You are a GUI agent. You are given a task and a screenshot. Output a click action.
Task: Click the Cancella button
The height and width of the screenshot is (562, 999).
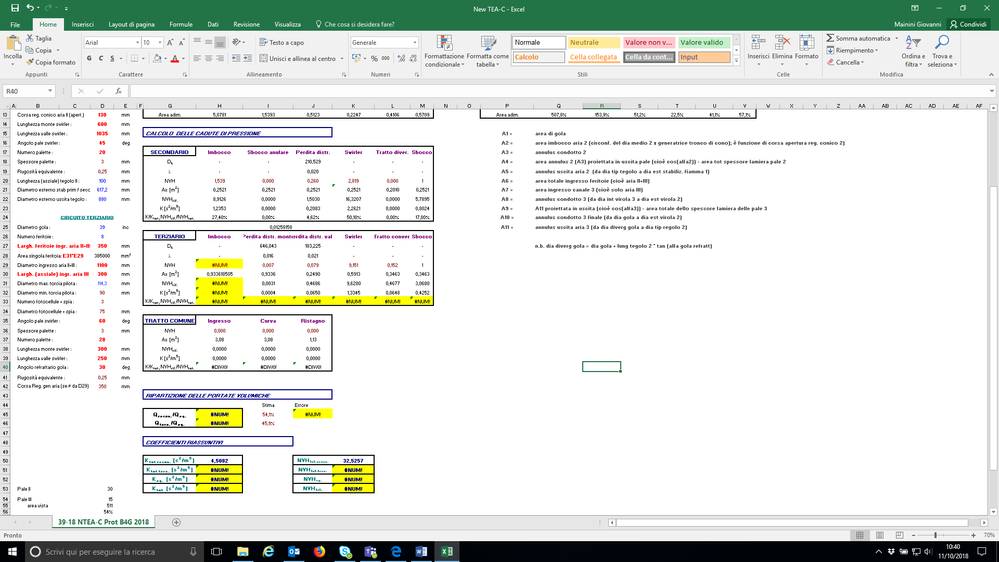click(845, 62)
